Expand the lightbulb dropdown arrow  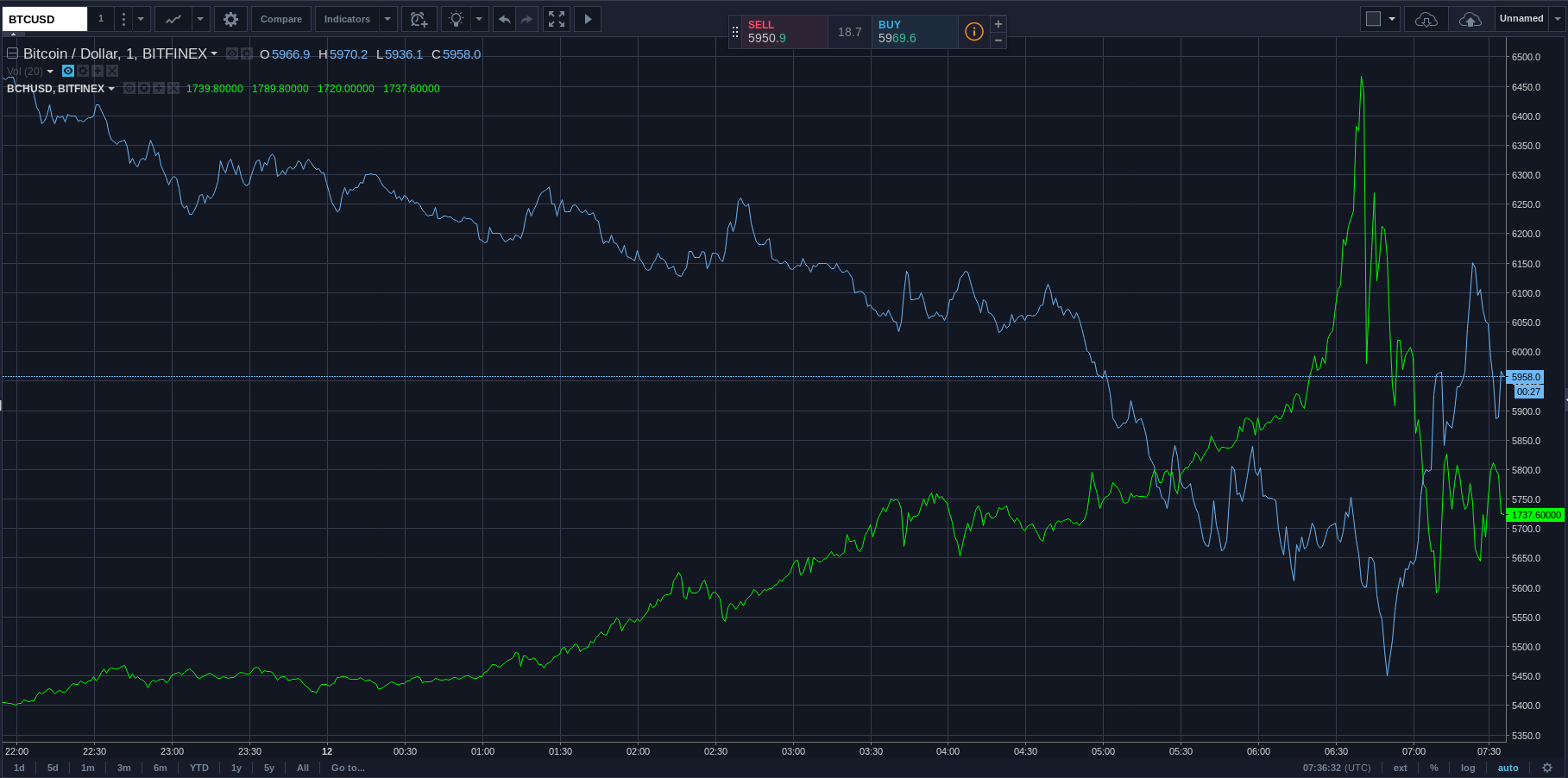tap(479, 19)
